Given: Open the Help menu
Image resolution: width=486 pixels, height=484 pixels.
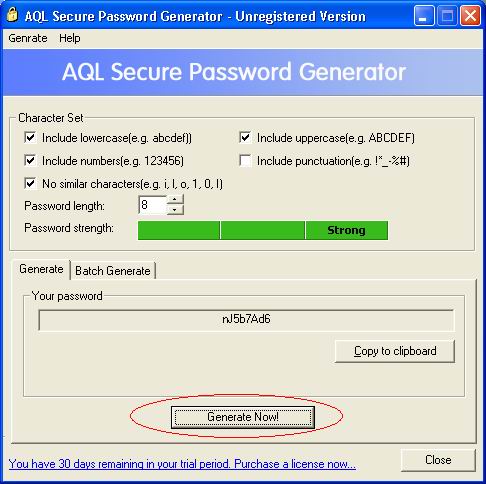Looking at the screenshot, I should coord(70,38).
